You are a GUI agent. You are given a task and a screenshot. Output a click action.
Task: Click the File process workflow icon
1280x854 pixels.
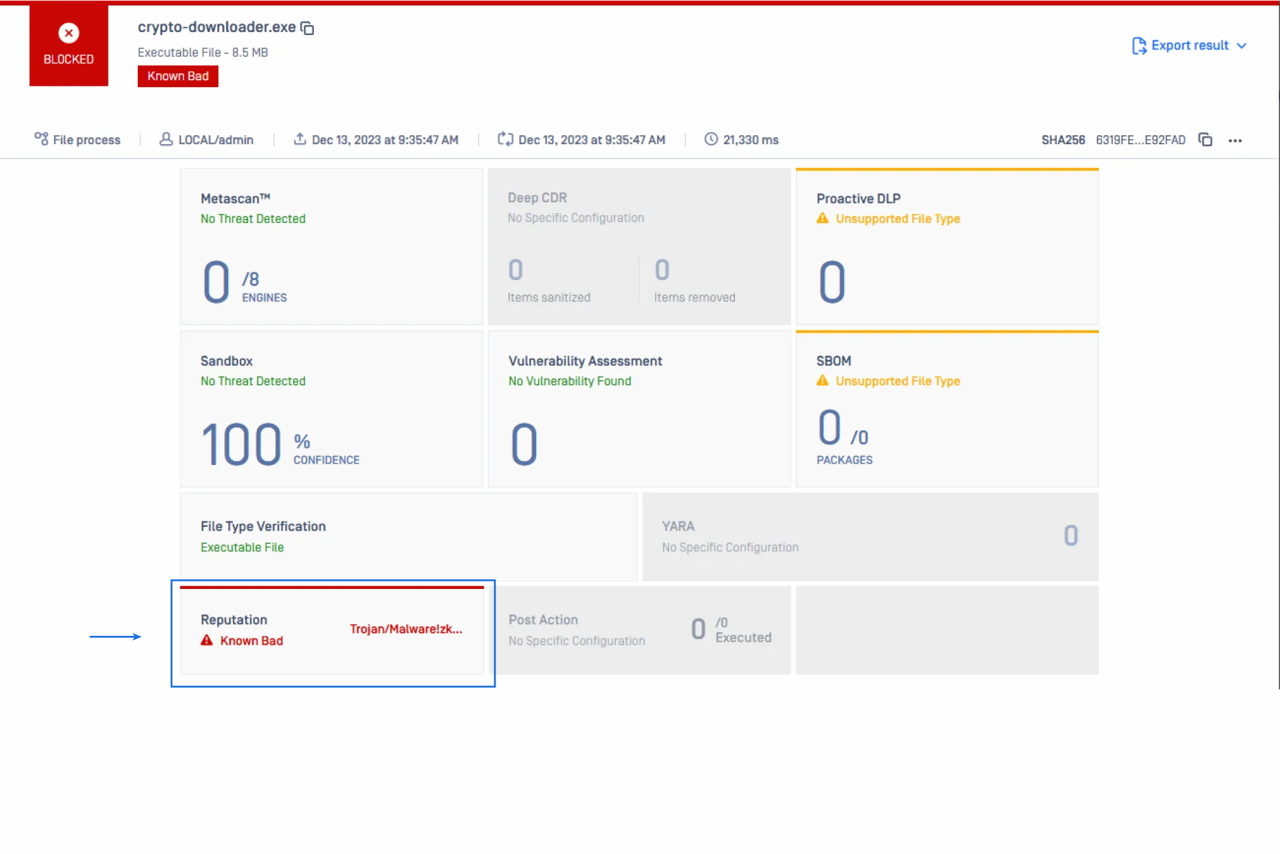pyautogui.click(x=41, y=139)
